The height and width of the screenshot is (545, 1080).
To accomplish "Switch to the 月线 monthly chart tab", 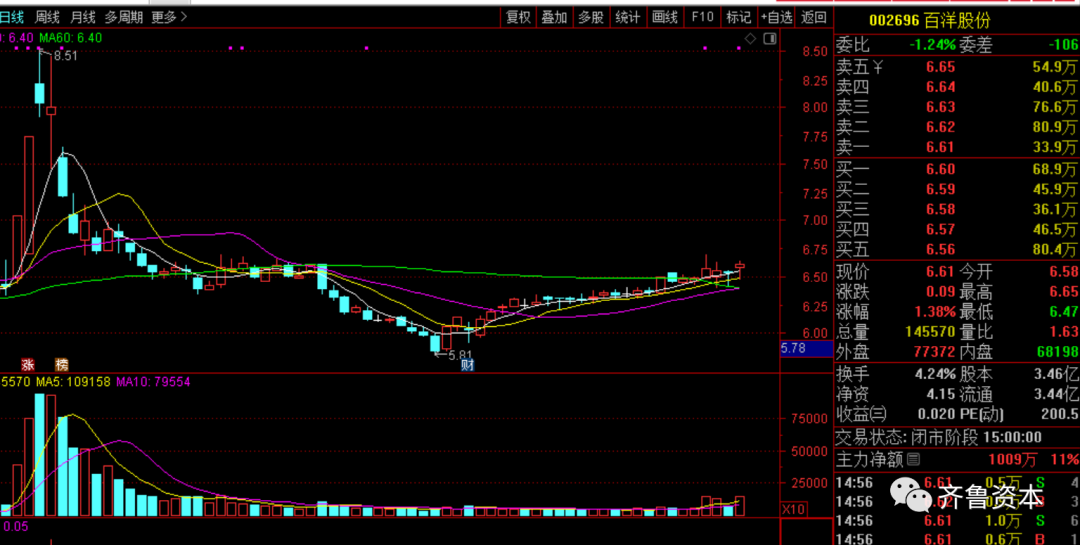I will pos(83,17).
